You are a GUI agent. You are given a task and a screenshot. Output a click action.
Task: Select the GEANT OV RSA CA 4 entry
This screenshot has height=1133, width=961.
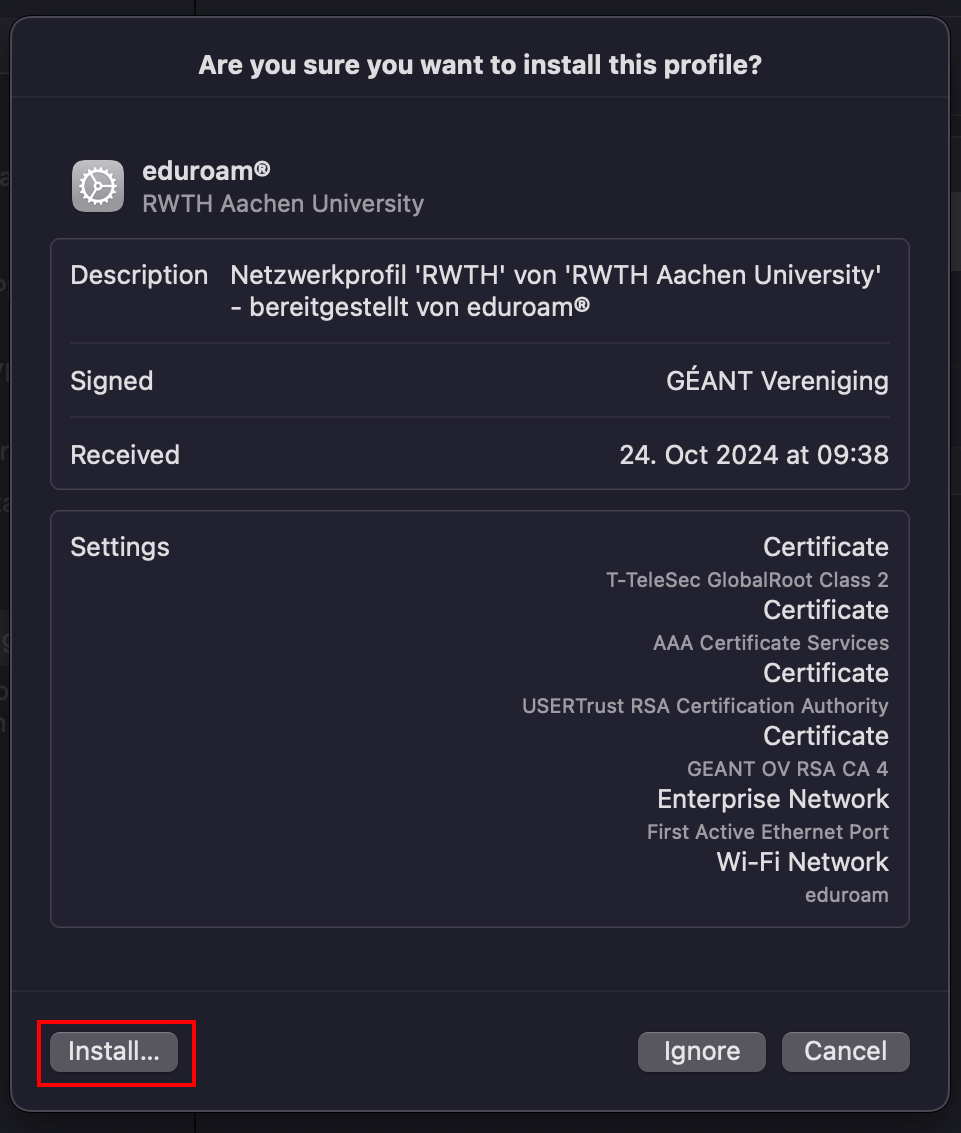click(x=787, y=768)
